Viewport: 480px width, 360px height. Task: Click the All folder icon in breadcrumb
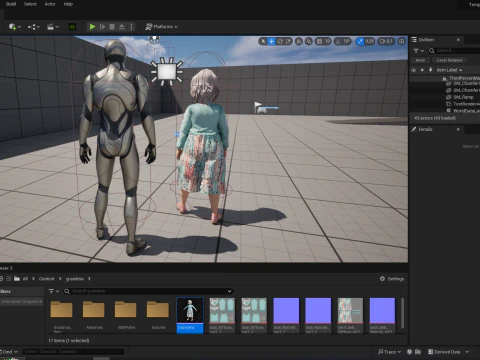click(x=17, y=279)
